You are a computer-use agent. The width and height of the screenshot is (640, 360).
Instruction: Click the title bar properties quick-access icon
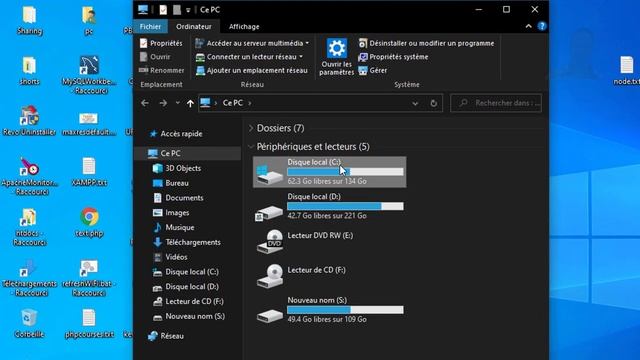pos(163,9)
